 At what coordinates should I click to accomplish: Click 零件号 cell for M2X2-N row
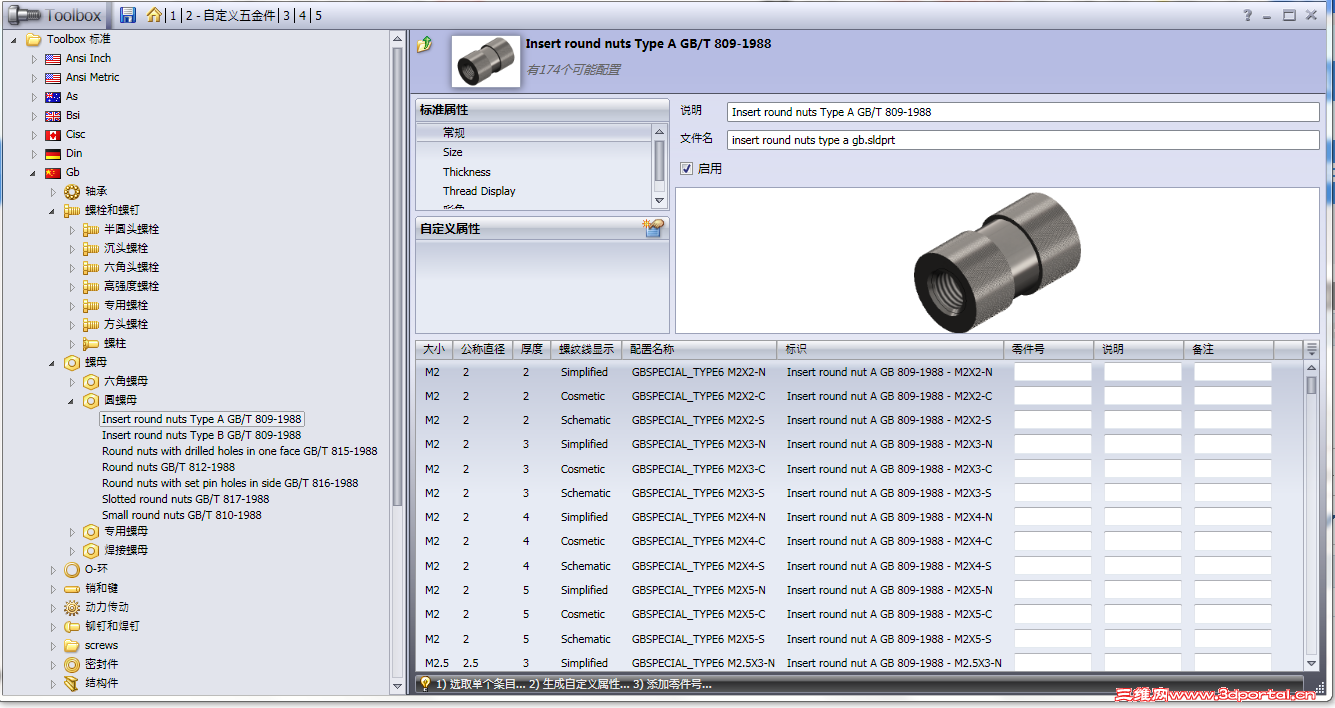(1052, 372)
